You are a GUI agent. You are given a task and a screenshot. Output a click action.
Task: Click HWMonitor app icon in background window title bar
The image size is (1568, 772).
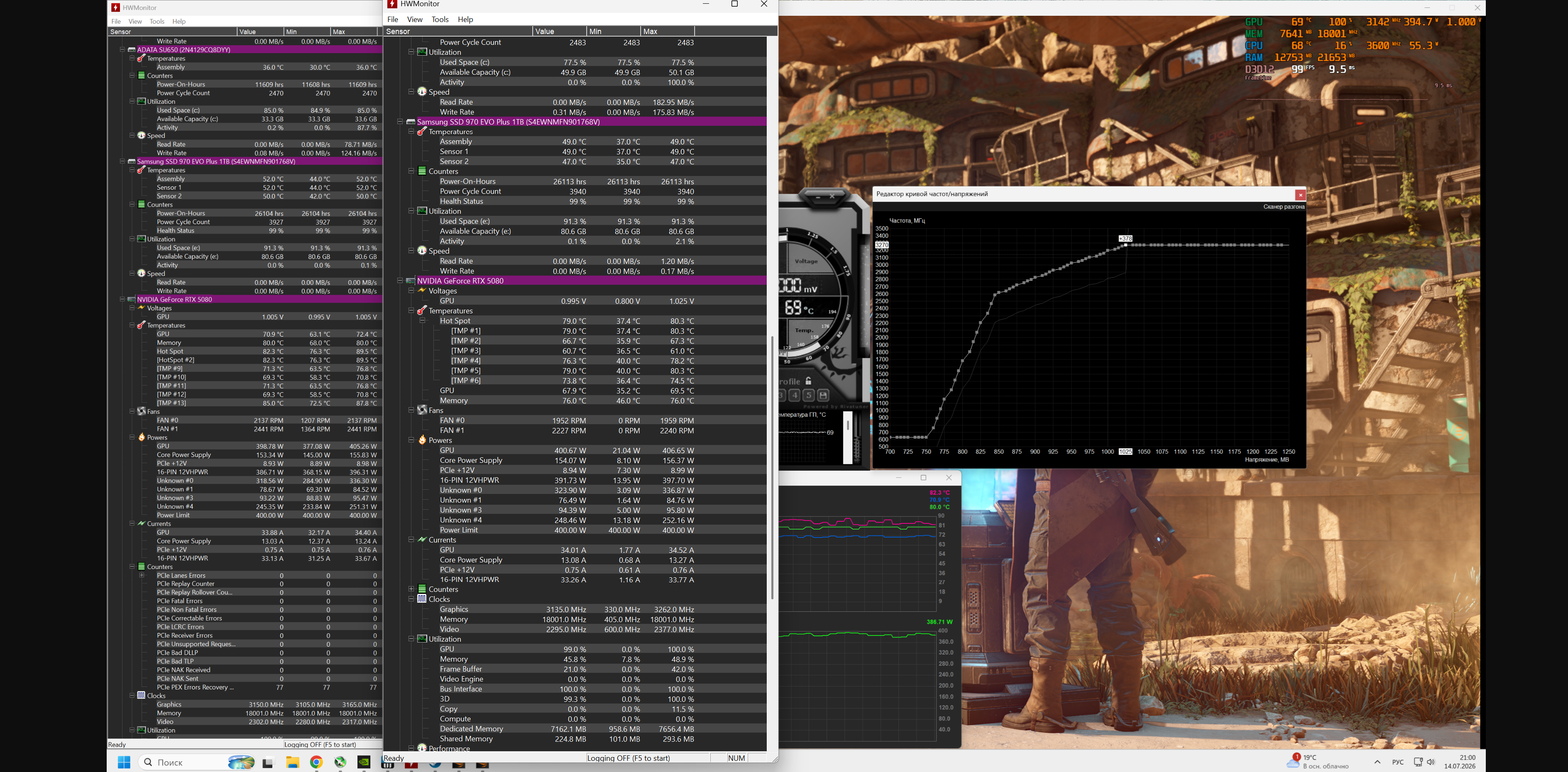coord(116,8)
